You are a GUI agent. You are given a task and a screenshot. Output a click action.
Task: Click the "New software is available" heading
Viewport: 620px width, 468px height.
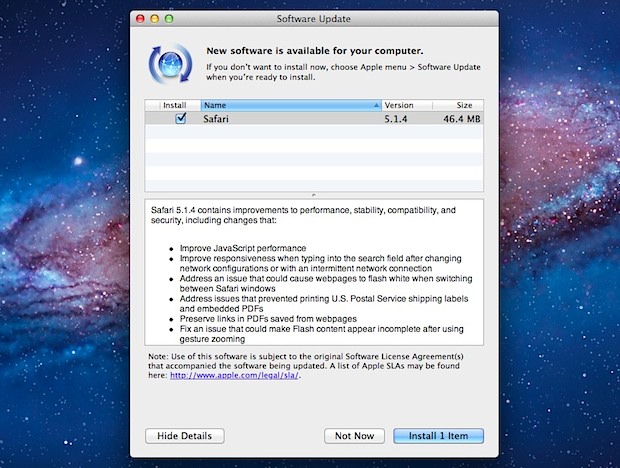315,51
